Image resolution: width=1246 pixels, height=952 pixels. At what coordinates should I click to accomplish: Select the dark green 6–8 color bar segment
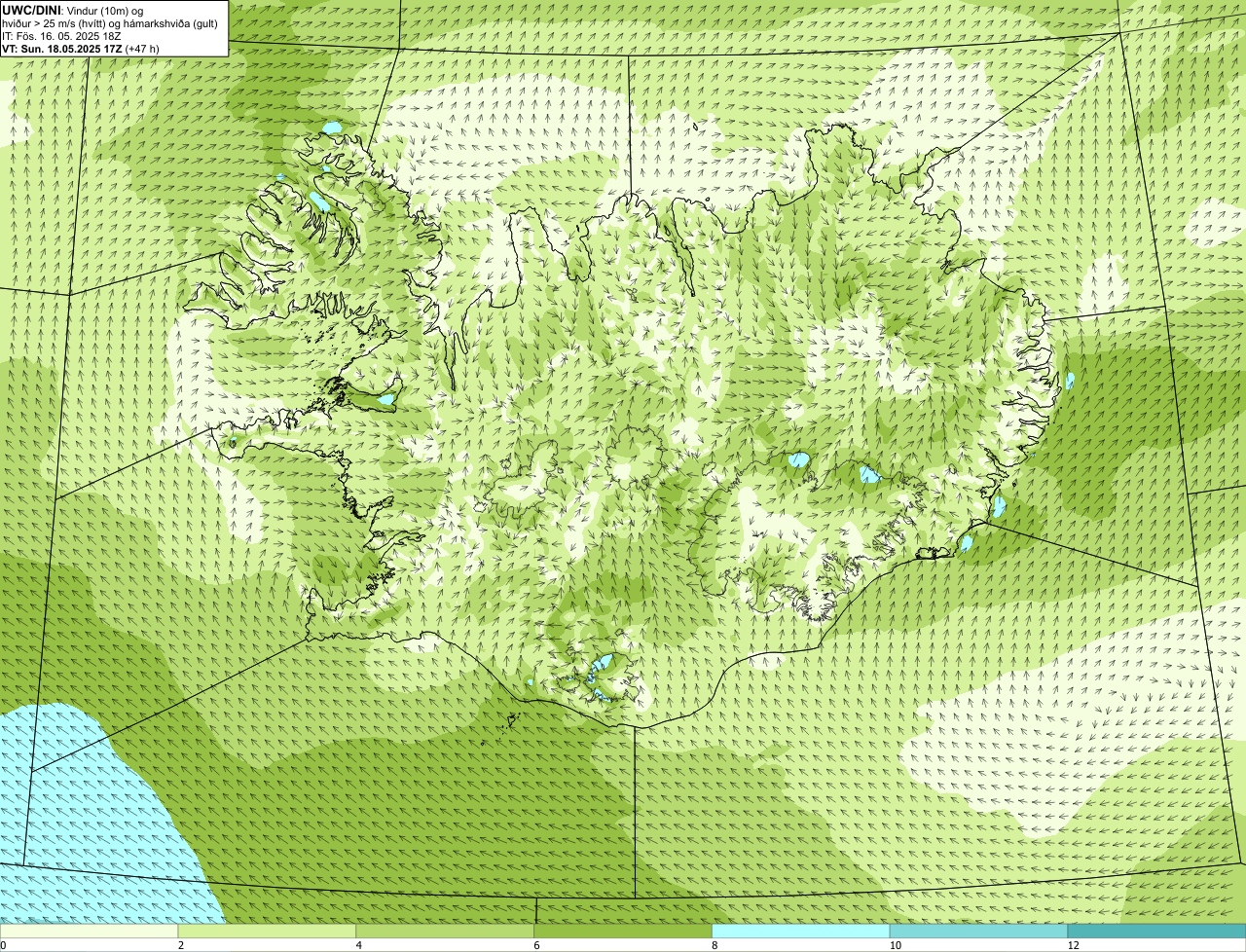click(x=623, y=931)
